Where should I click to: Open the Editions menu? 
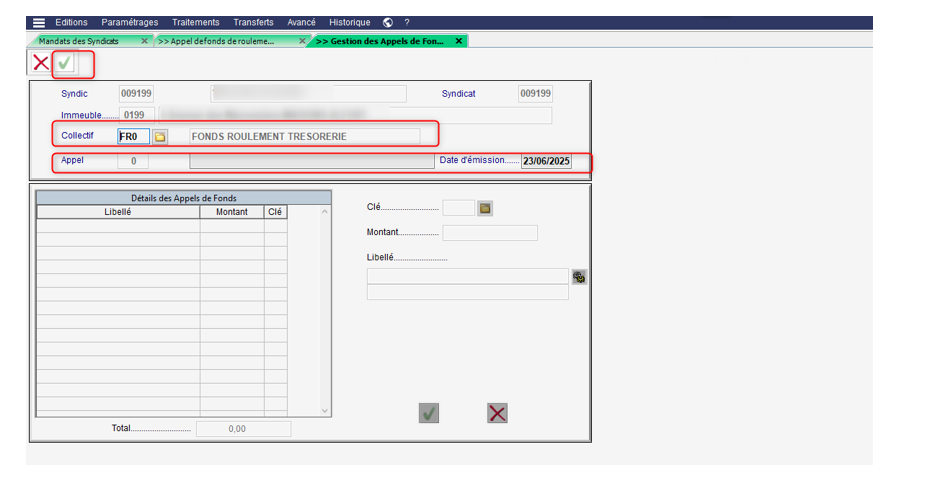point(71,22)
